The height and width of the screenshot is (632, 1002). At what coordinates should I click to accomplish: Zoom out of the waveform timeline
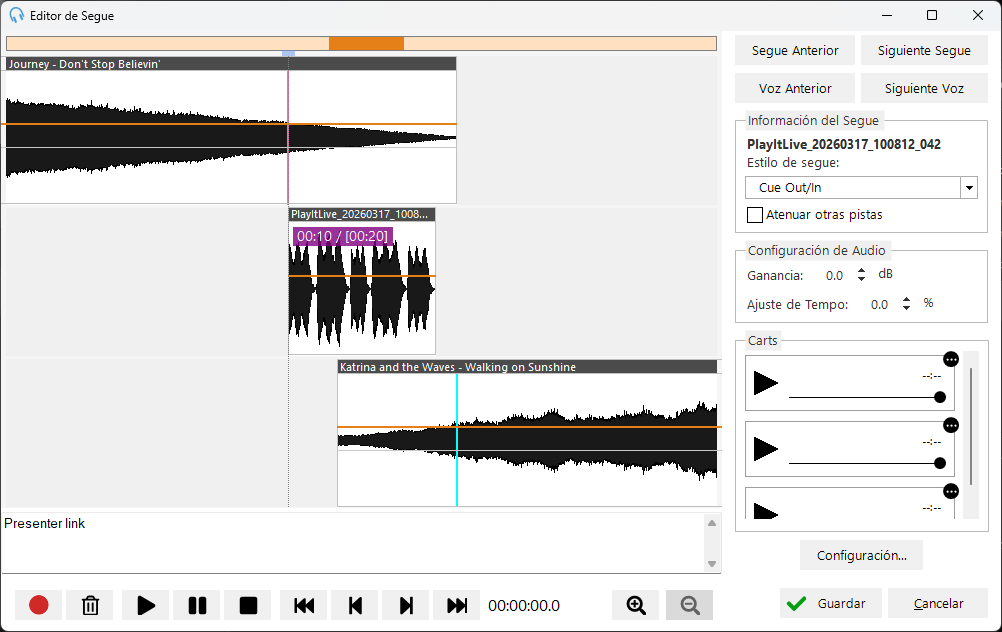(690, 605)
